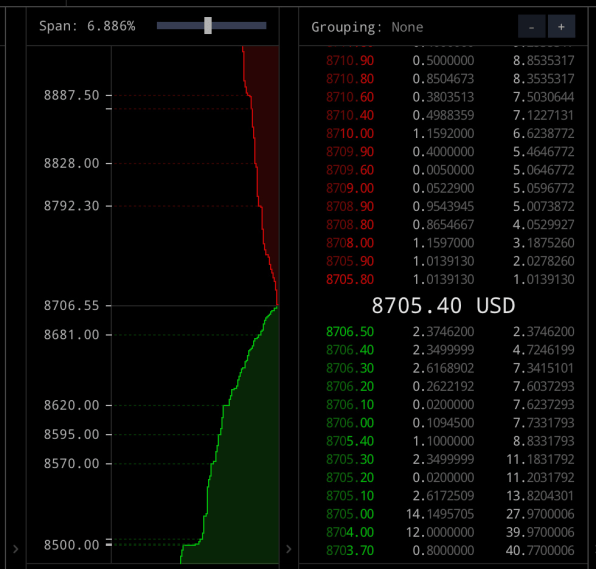Click the 8887.50 depth chart label
This screenshot has height=569, width=596.
71,95
